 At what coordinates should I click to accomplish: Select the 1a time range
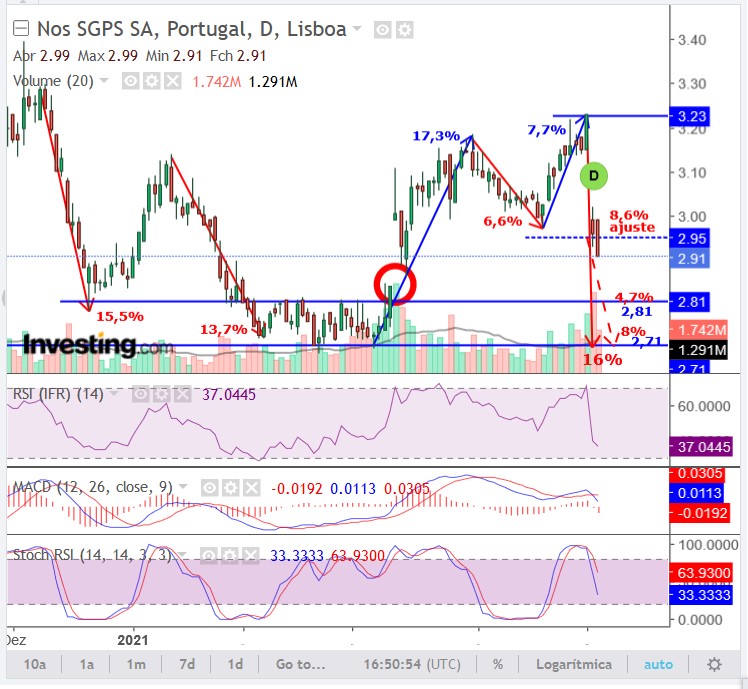86,664
